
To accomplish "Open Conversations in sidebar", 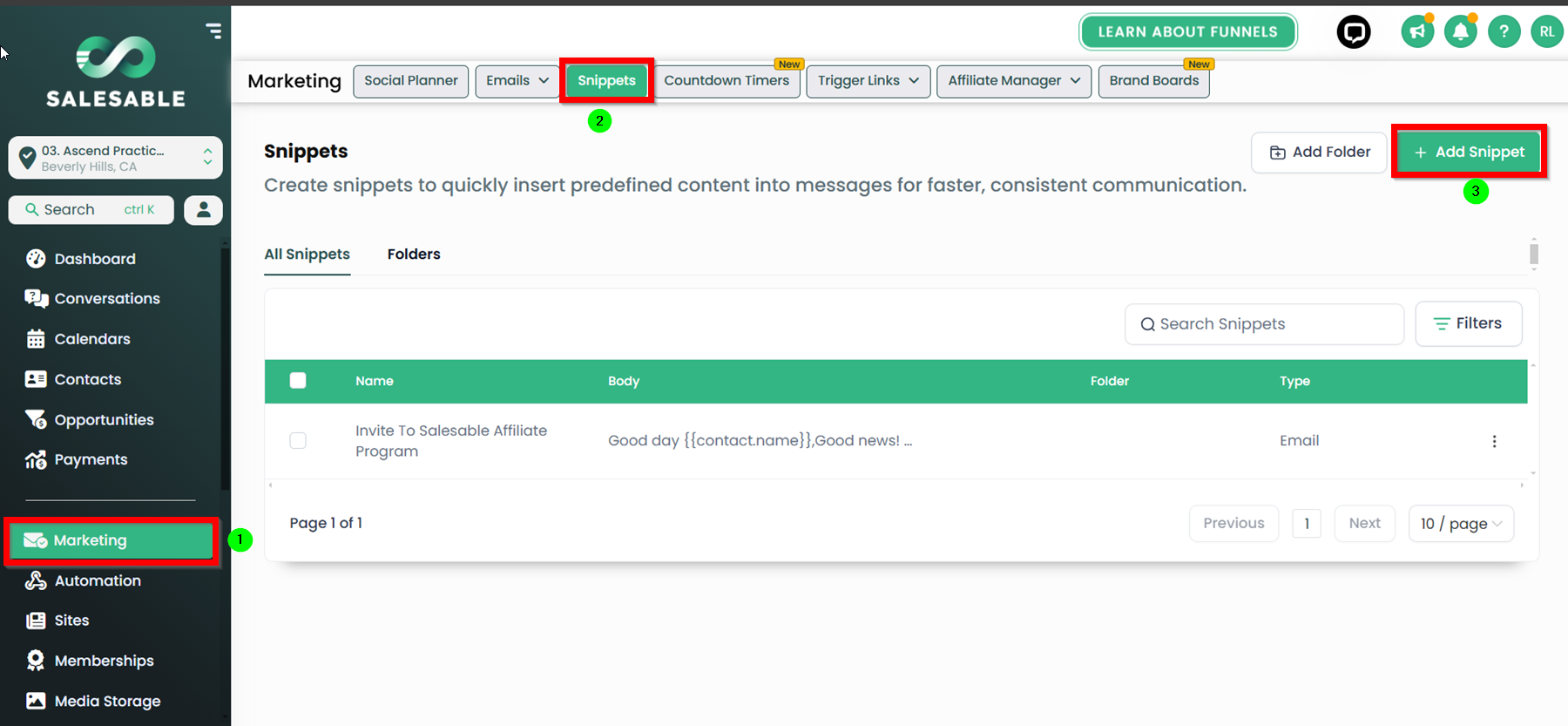I will (x=107, y=299).
